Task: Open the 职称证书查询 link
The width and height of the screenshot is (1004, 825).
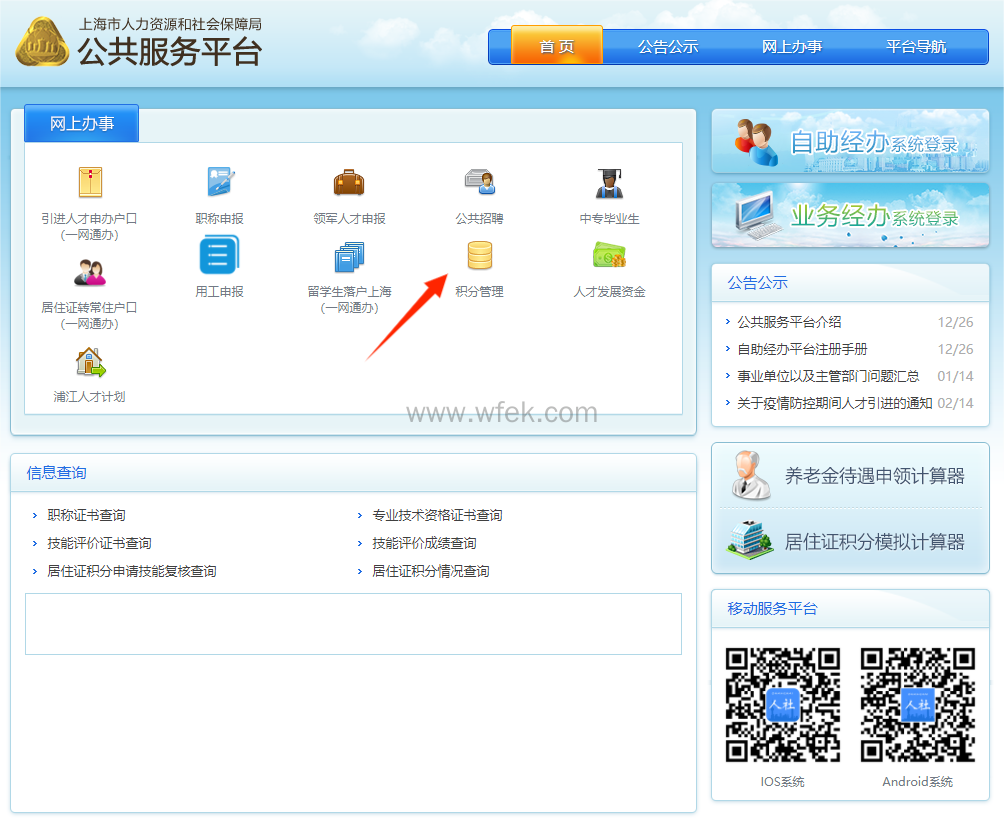Action: [86, 516]
